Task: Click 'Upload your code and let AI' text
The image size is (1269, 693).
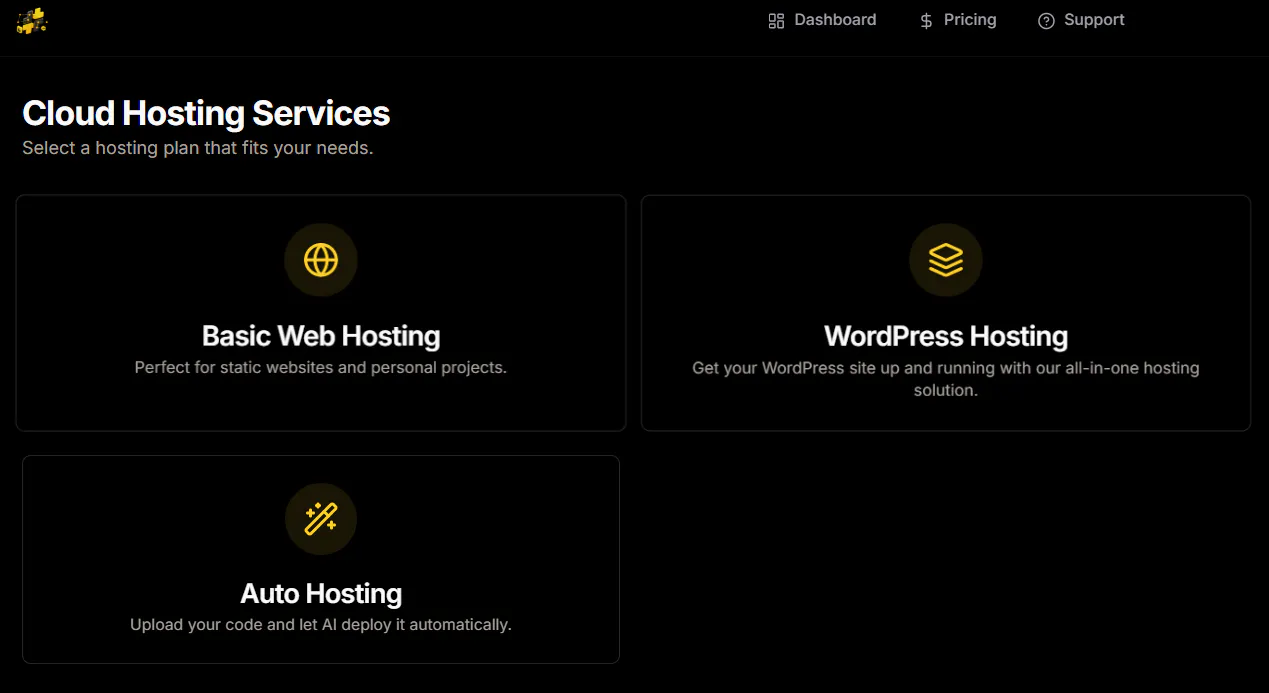Action: pyautogui.click(x=321, y=625)
